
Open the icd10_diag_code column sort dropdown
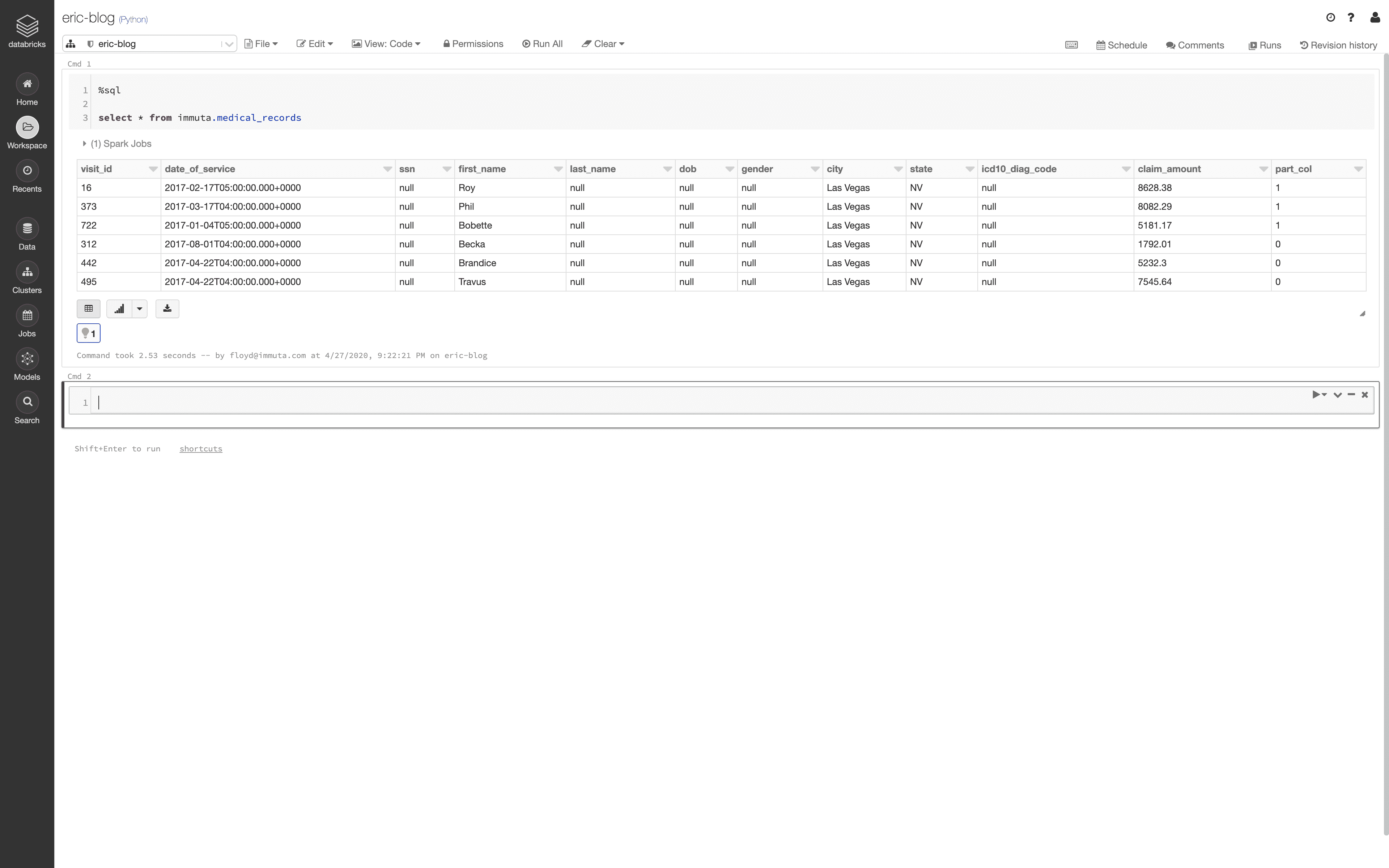point(1126,169)
